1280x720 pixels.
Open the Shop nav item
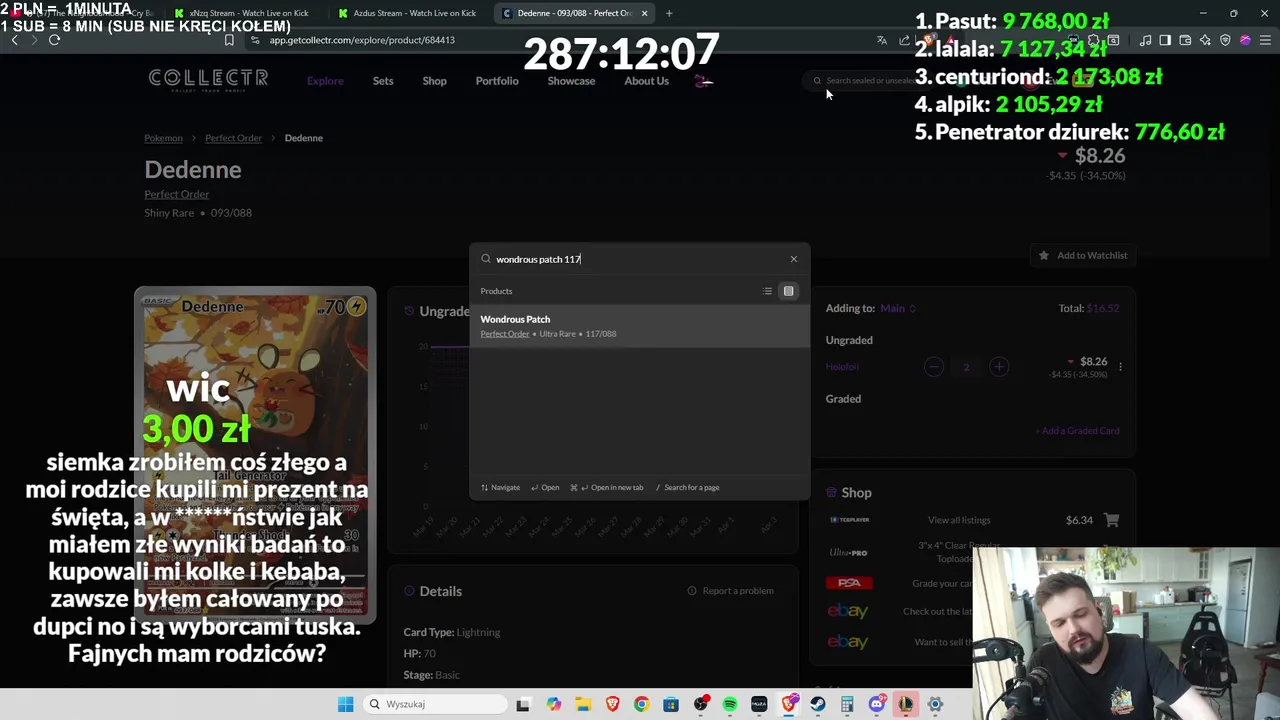point(434,81)
